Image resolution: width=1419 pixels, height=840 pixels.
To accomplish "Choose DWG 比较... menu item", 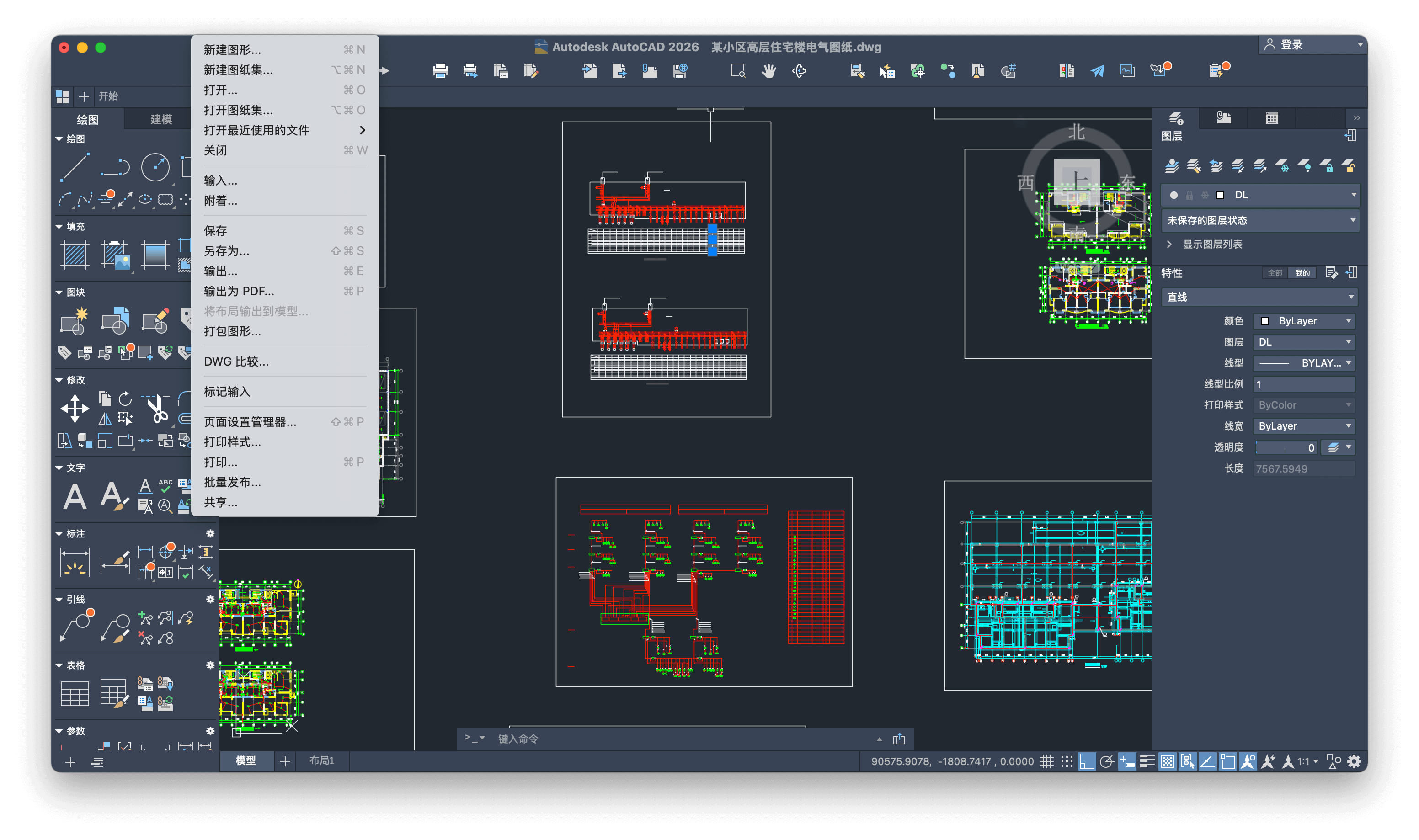I will (285, 361).
